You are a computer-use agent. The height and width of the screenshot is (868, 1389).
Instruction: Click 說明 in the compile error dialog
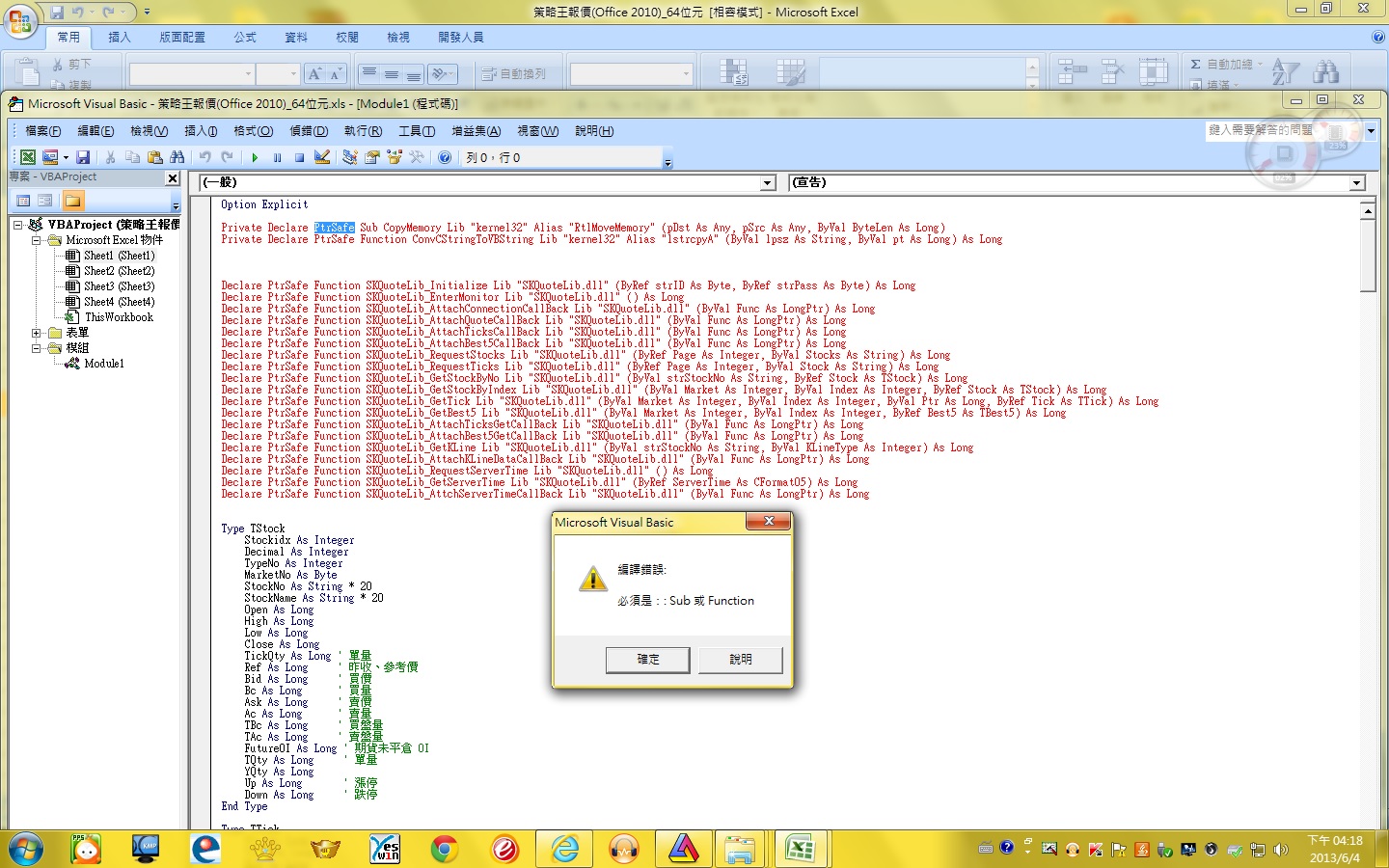coord(740,660)
